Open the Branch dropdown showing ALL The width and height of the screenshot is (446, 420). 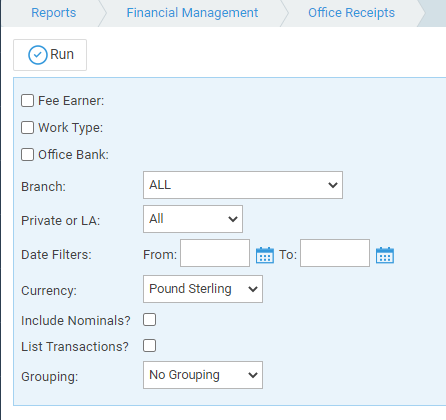tap(243, 185)
